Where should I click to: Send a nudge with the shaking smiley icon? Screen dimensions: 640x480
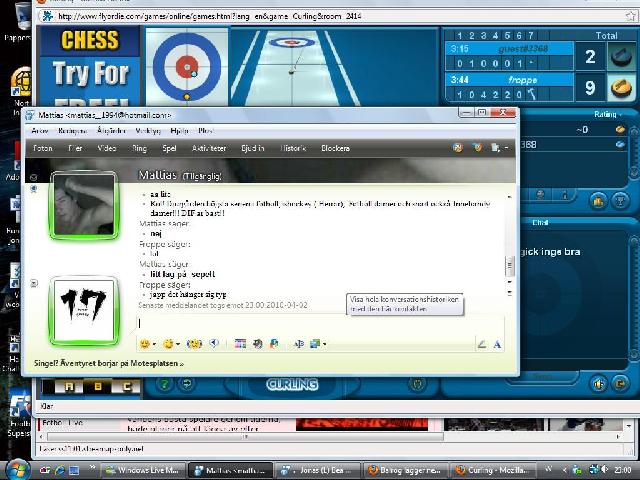coord(194,344)
